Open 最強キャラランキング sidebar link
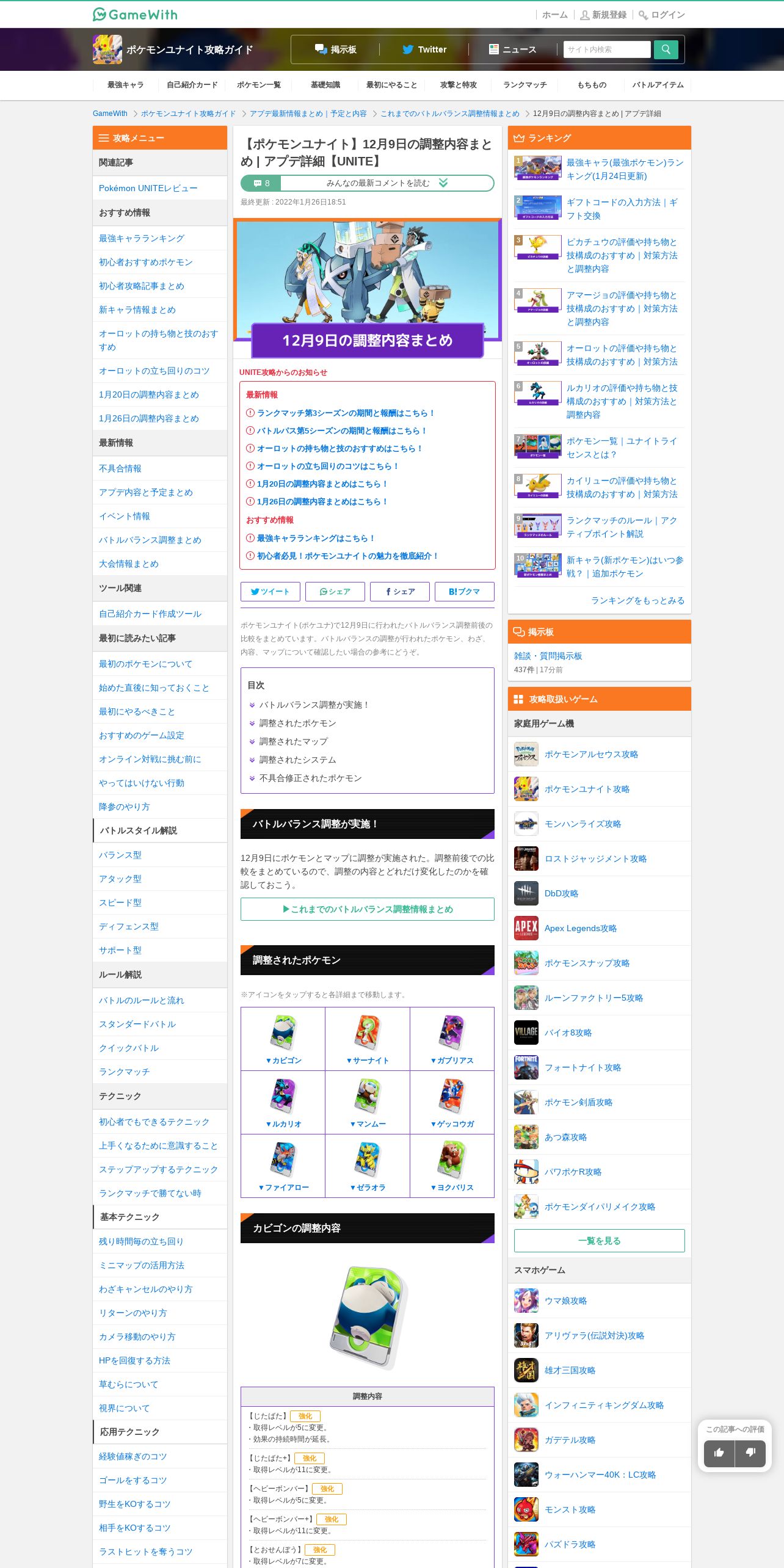 click(160, 238)
